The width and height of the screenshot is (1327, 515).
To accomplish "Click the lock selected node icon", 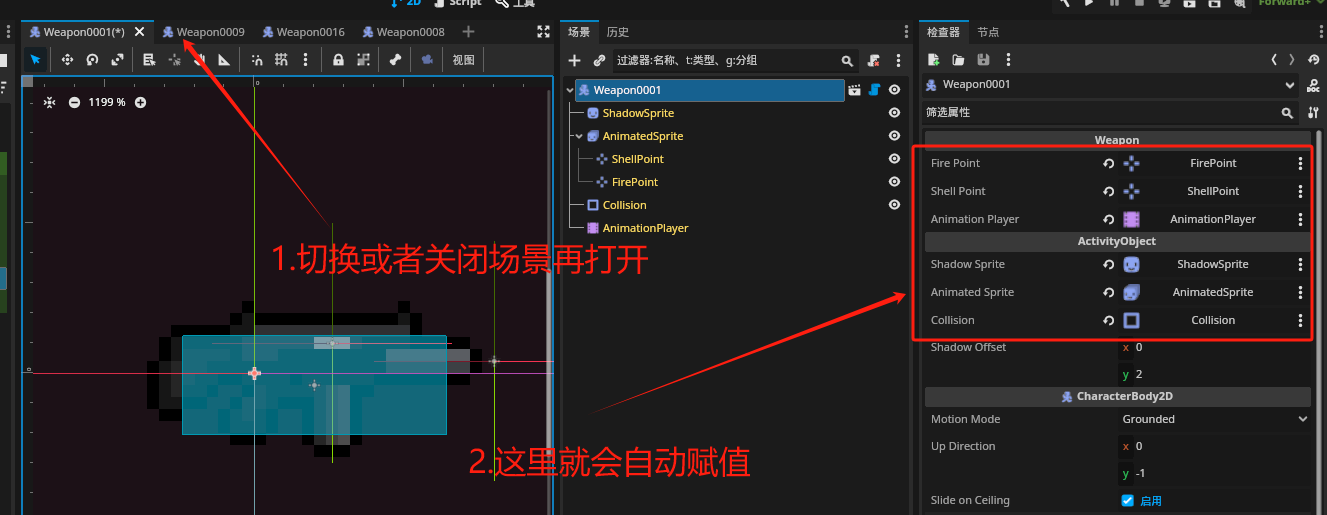I will [x=338, y=60].
